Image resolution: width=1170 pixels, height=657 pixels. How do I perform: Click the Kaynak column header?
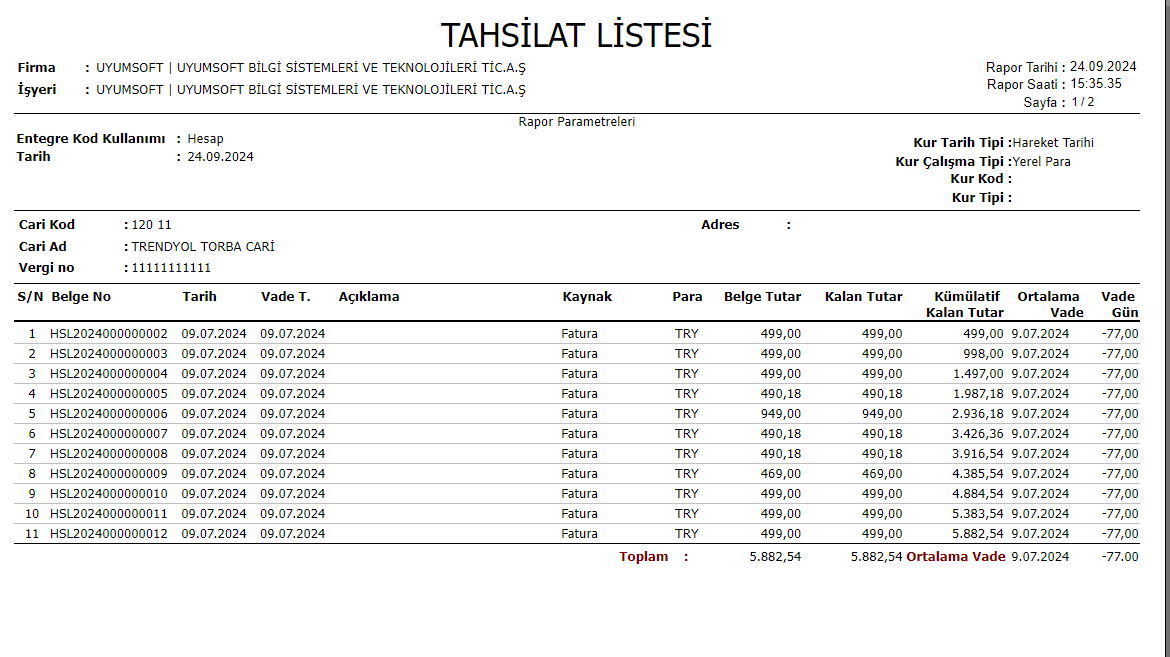(587, 296)
